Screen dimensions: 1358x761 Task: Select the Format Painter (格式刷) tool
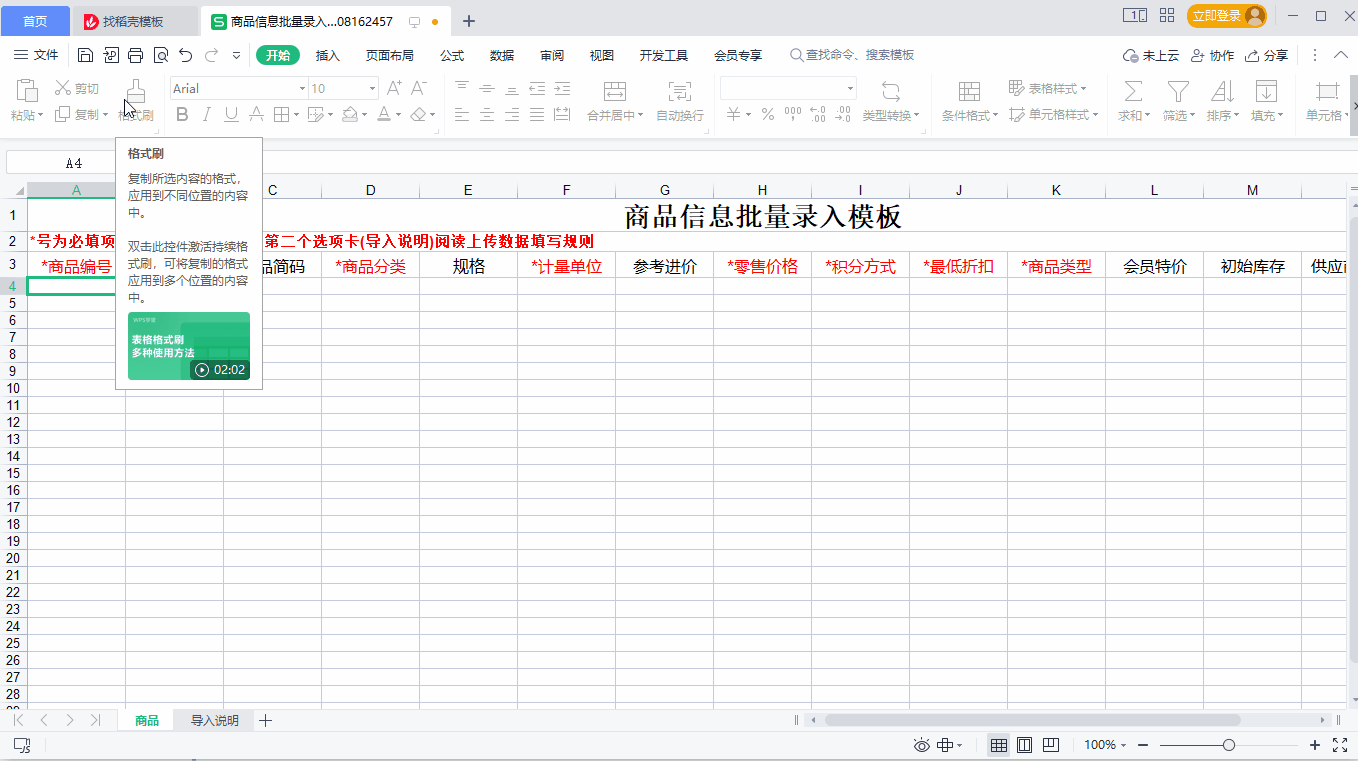135,100
